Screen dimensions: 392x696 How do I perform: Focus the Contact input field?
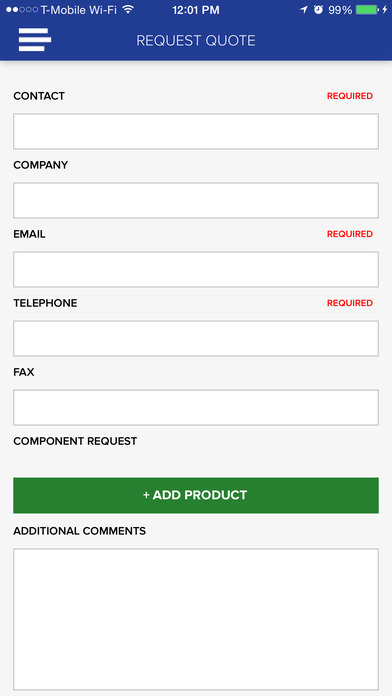click(x=196, y=131)
